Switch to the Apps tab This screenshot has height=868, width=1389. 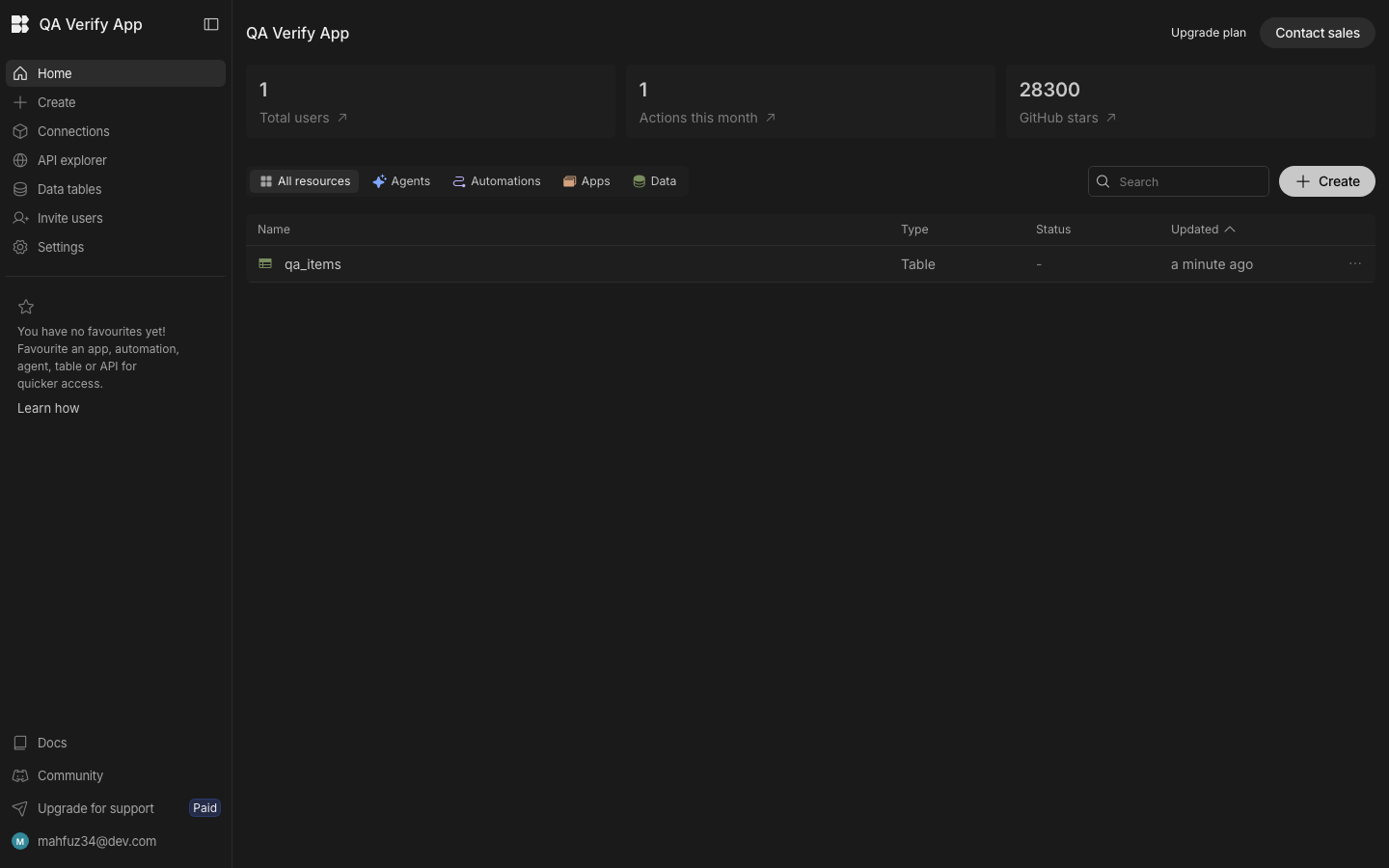point(586,181)
